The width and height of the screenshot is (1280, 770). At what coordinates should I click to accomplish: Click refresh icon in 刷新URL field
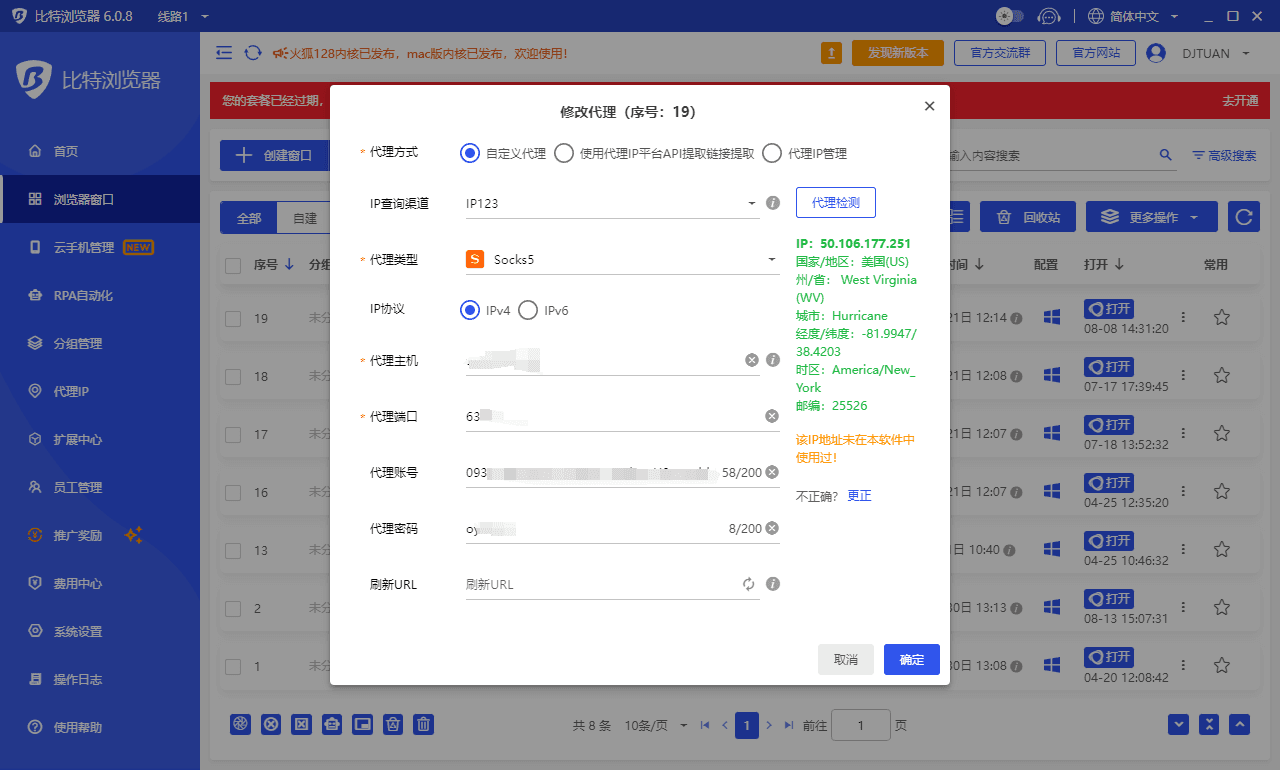pos(749,584)
